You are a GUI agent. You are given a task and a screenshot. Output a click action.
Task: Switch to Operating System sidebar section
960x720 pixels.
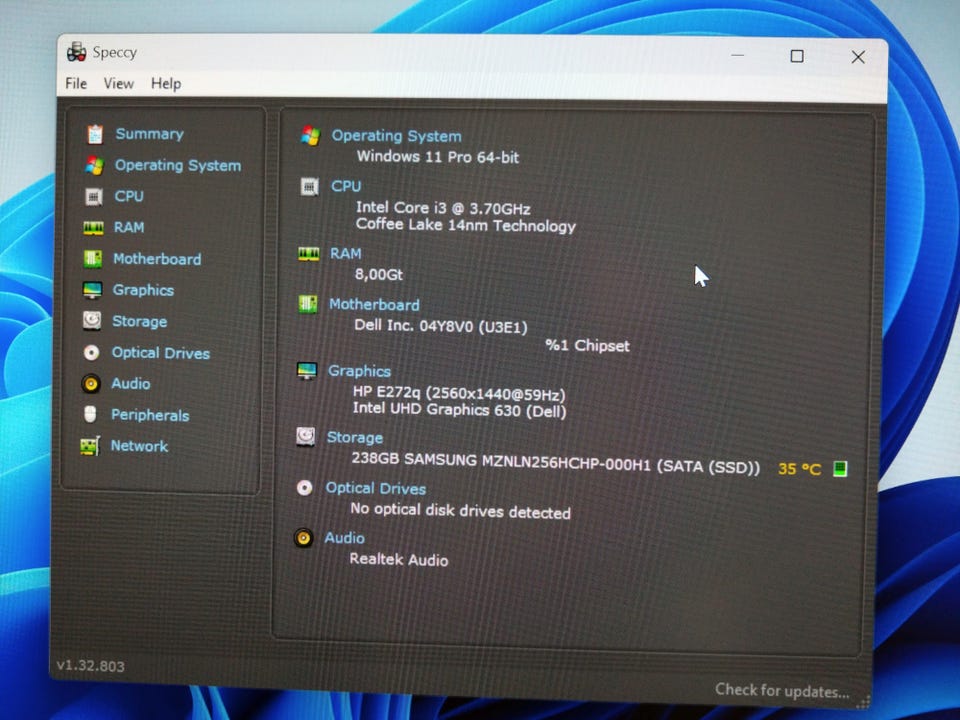(178, 165)
